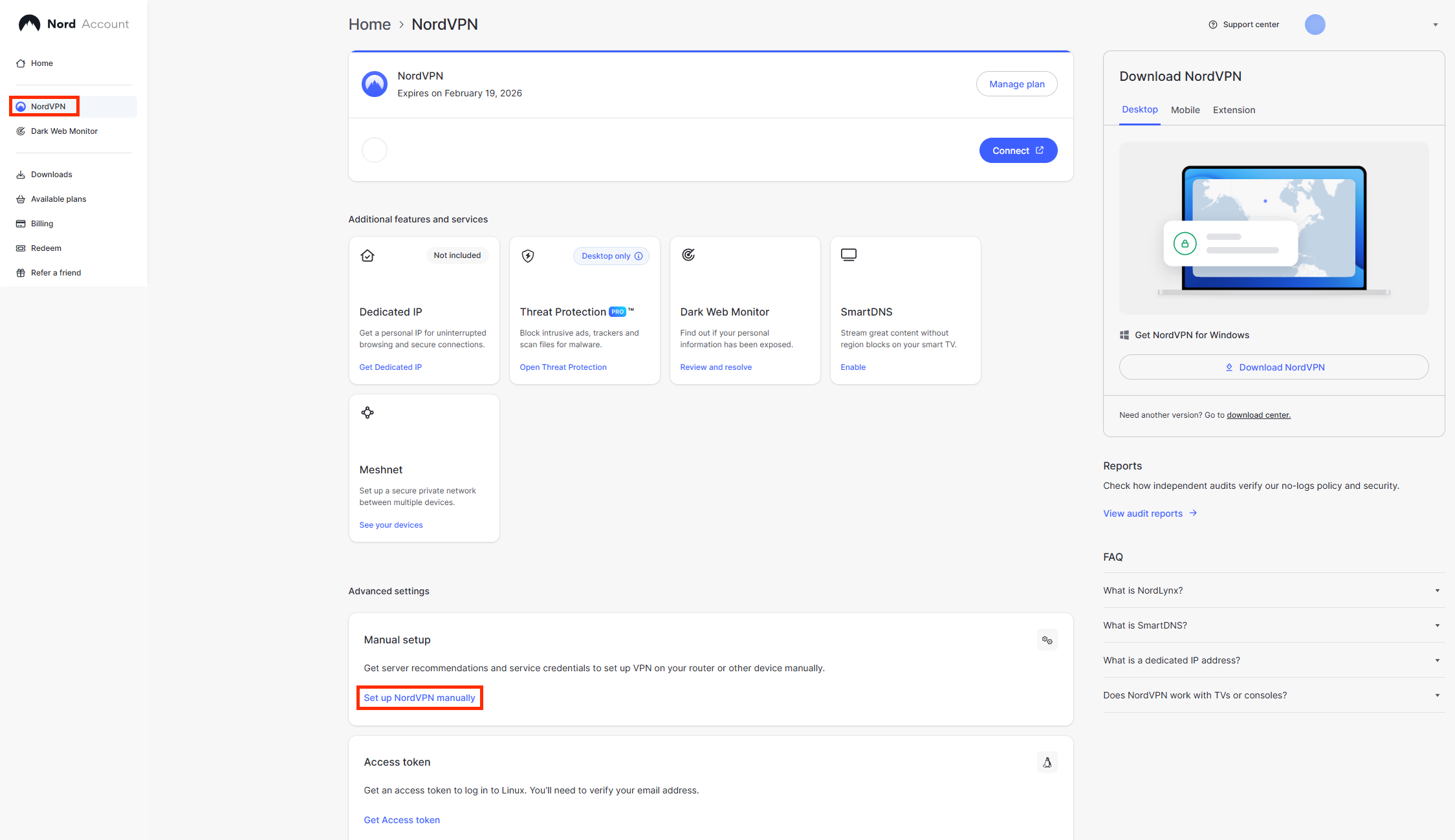Viewport: 1455px width, 840px height.
Task: Expand TVs or consoles FAQ
Action: (x=1274, y=695)
